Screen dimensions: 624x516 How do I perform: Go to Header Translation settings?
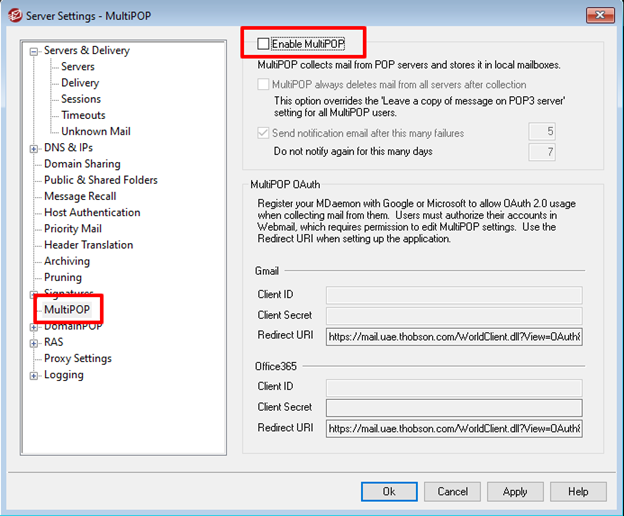click(88, 245)
